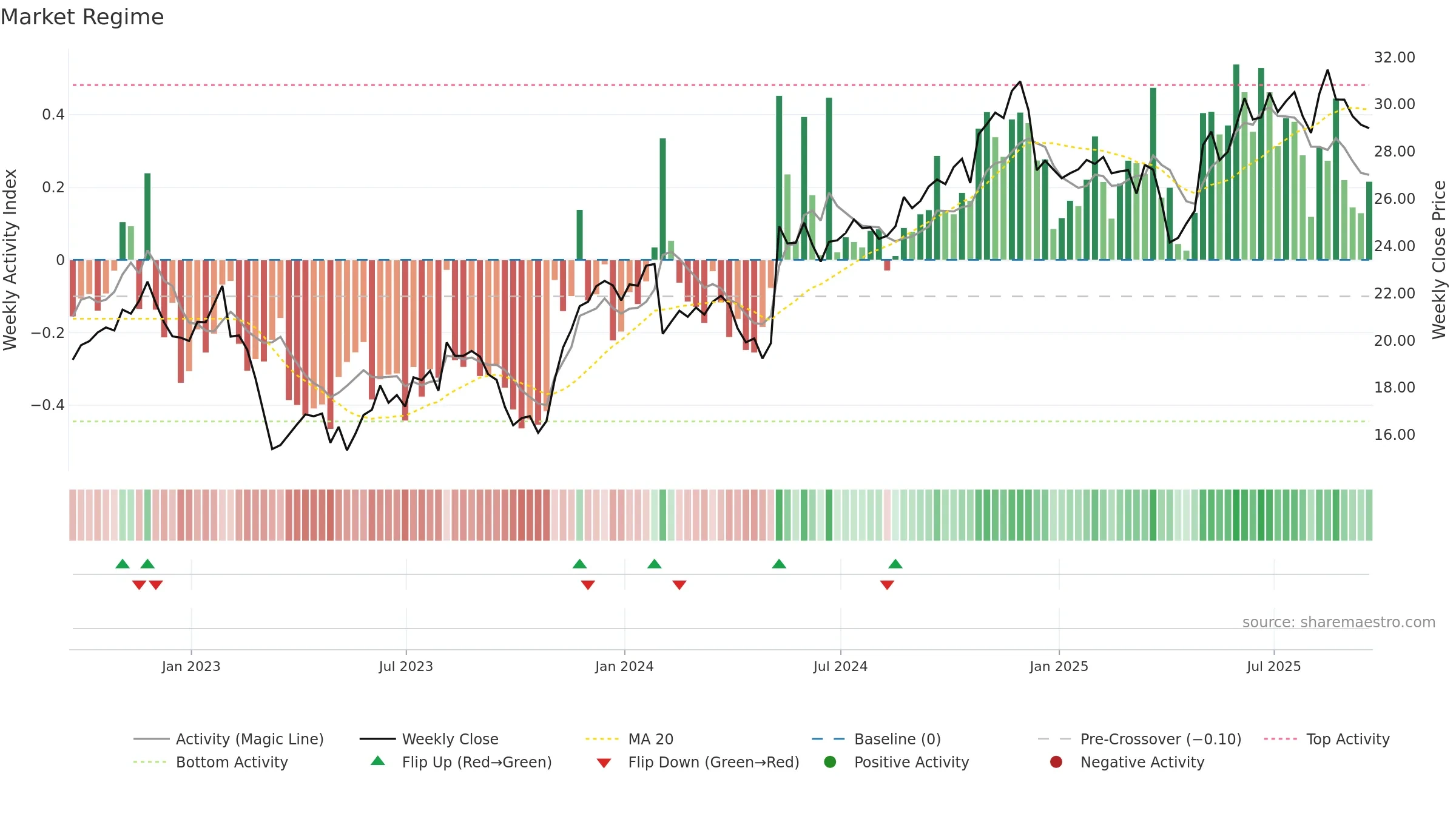Image resolution: width=1456 pixels, height=819 pixels.
Task: Click the Weekly Close legend entry
Action: click(x=429, y=739)
